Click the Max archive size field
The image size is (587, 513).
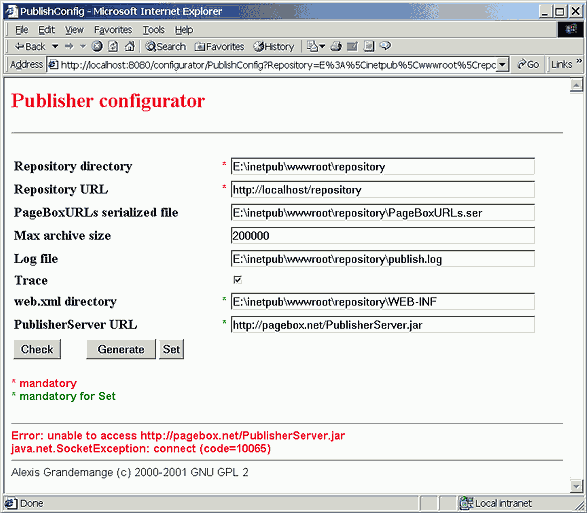[383, 236]
